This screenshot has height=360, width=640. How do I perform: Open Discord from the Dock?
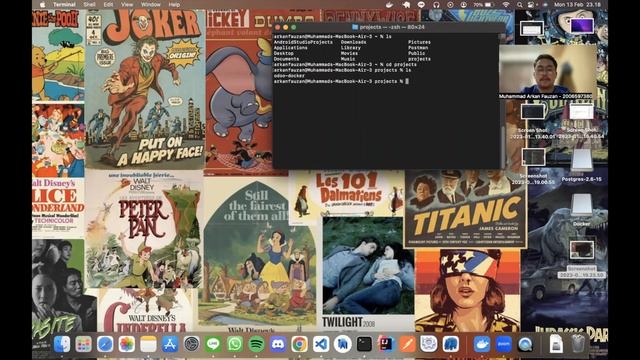(278, 344)
